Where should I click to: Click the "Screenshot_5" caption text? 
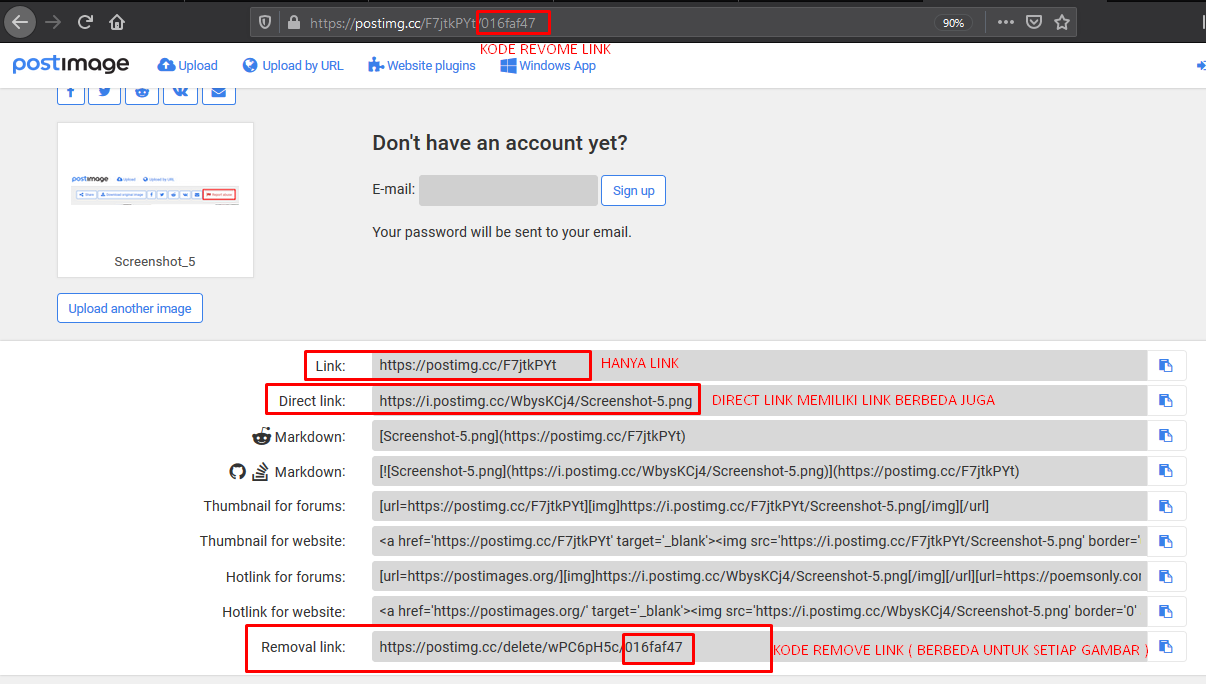[155, 262]
